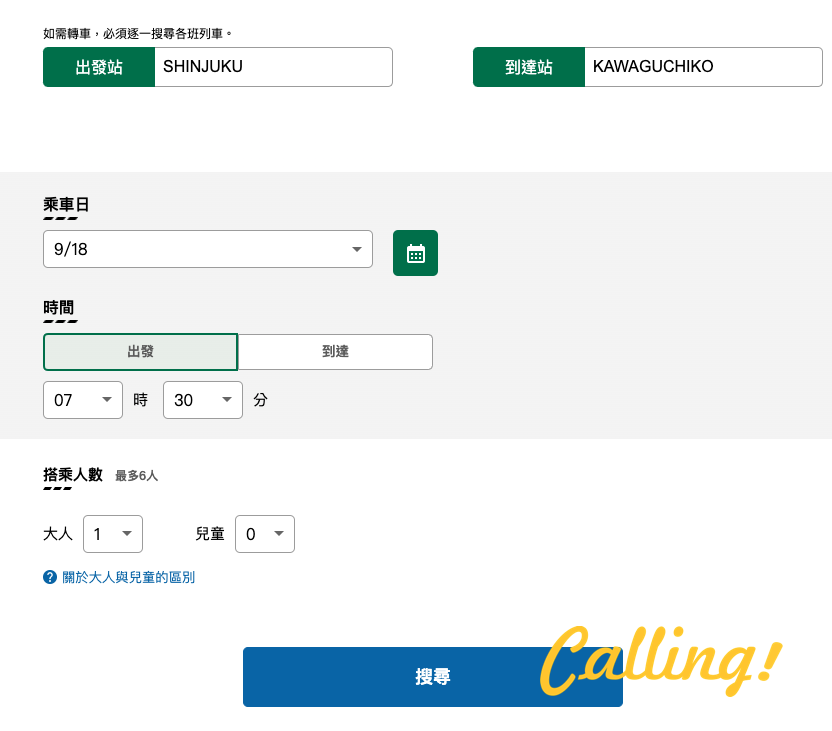Open the 兒童 child count dropdown
Viewport: 832px width, 731px height.
point(265,534)
